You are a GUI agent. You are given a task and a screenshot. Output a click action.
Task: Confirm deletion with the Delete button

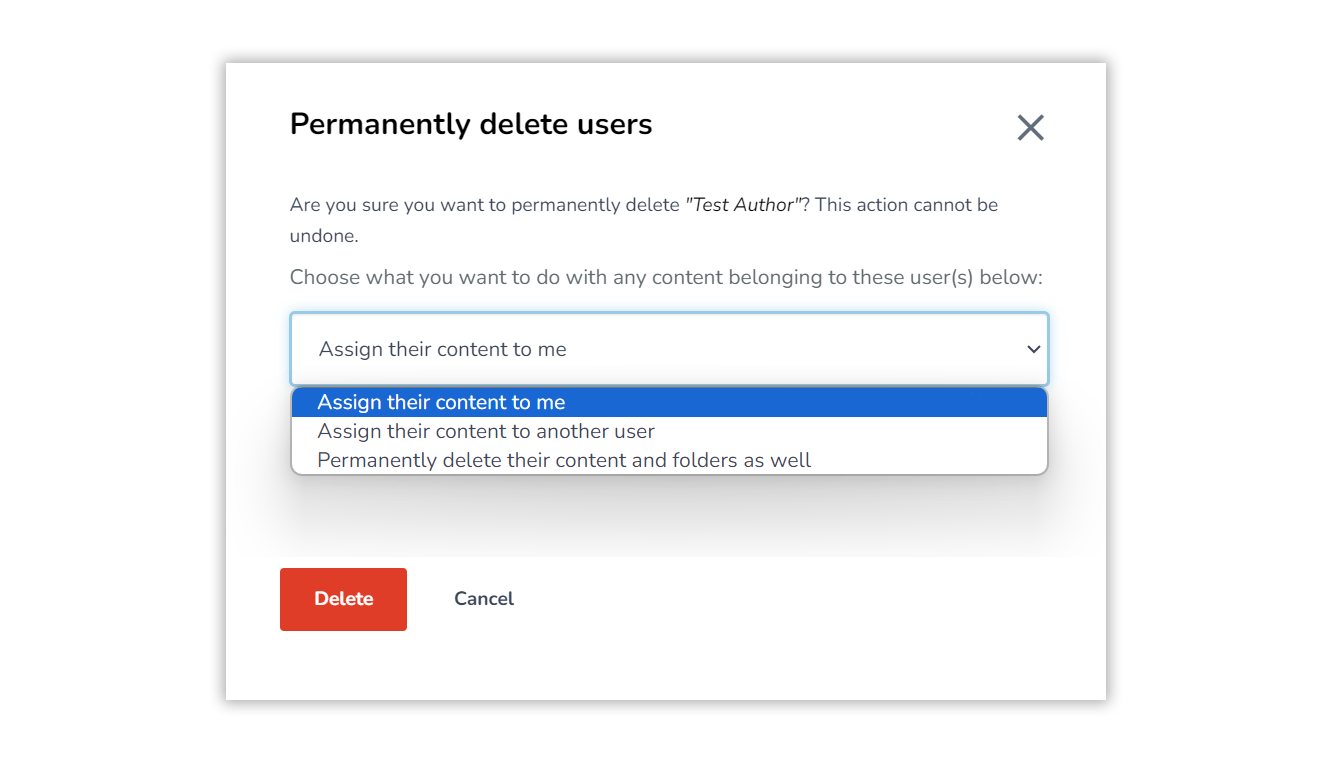[343, 599]
